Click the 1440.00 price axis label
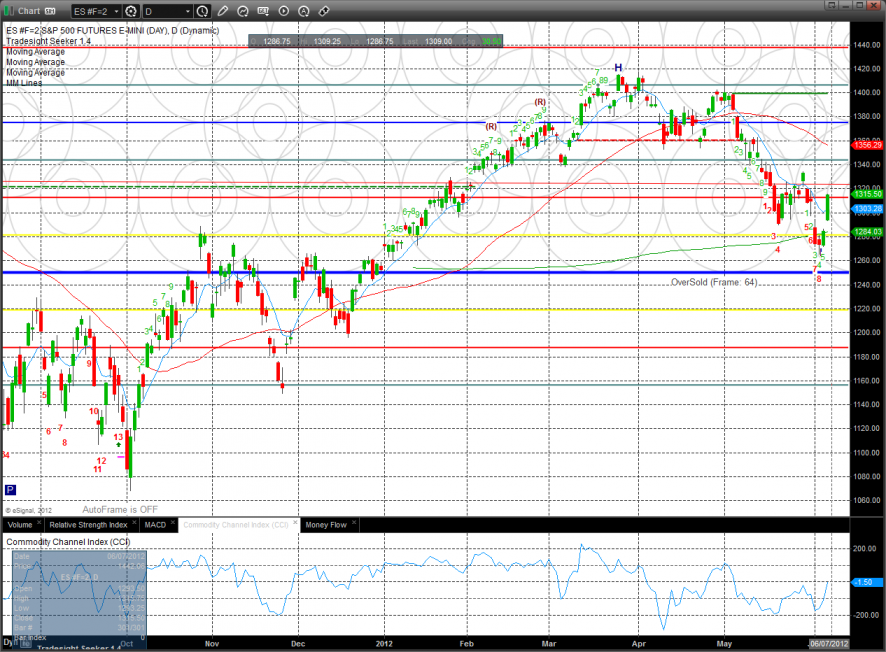Viewport: 886px width, 652px height. point(866,45)
